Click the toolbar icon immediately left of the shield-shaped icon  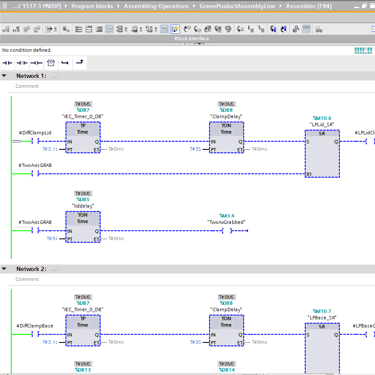click(218, 29)
